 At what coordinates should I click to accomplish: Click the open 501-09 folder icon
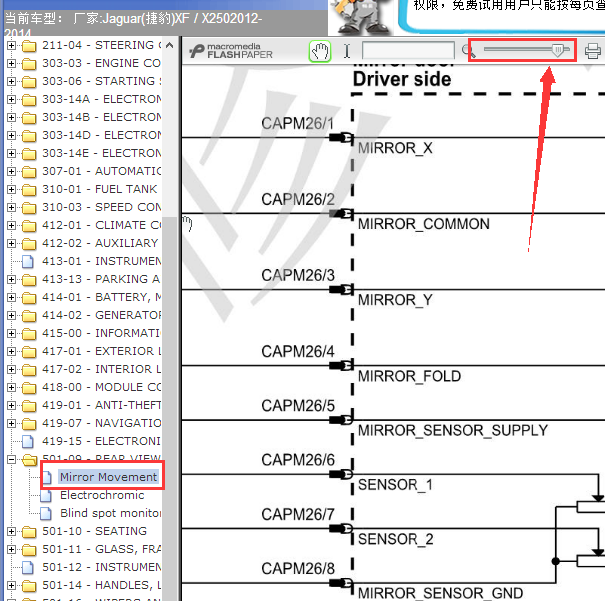30,459
